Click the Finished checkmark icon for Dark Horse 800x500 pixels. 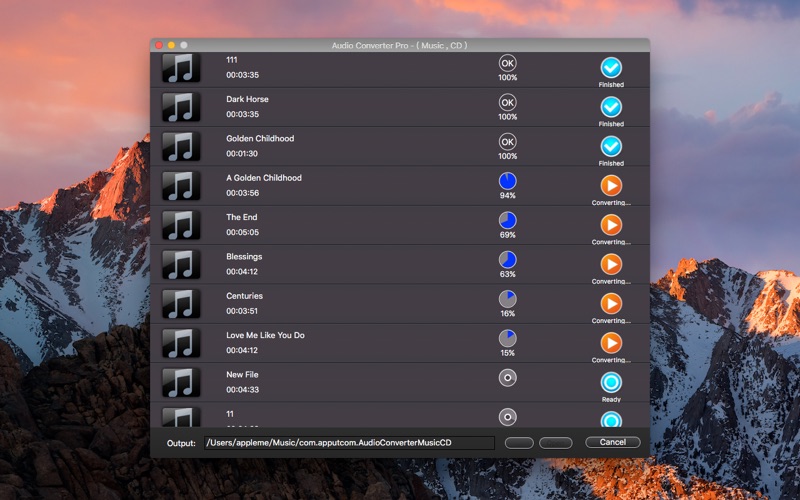point(611,107)
